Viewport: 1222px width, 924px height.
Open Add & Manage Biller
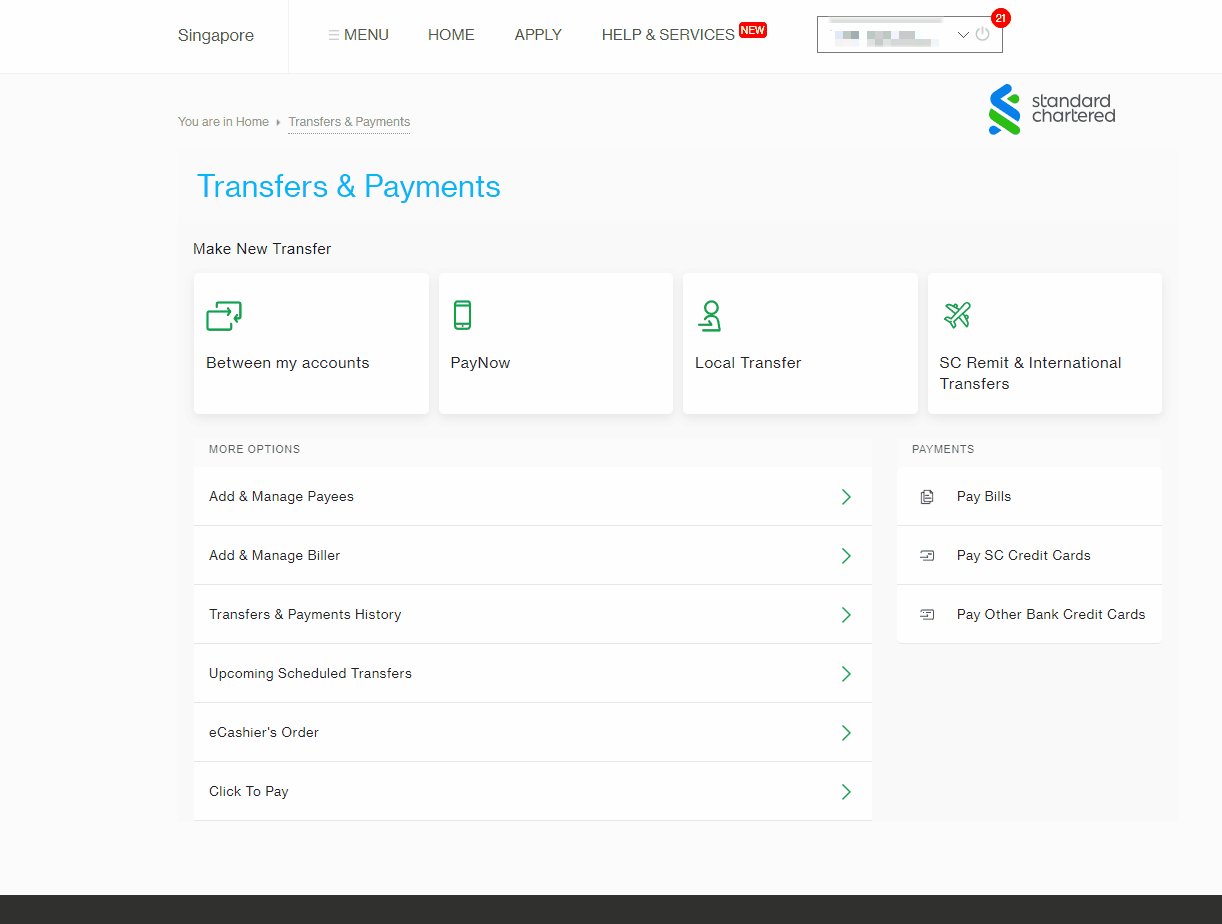pyautogui.click(x=533, y=556)
